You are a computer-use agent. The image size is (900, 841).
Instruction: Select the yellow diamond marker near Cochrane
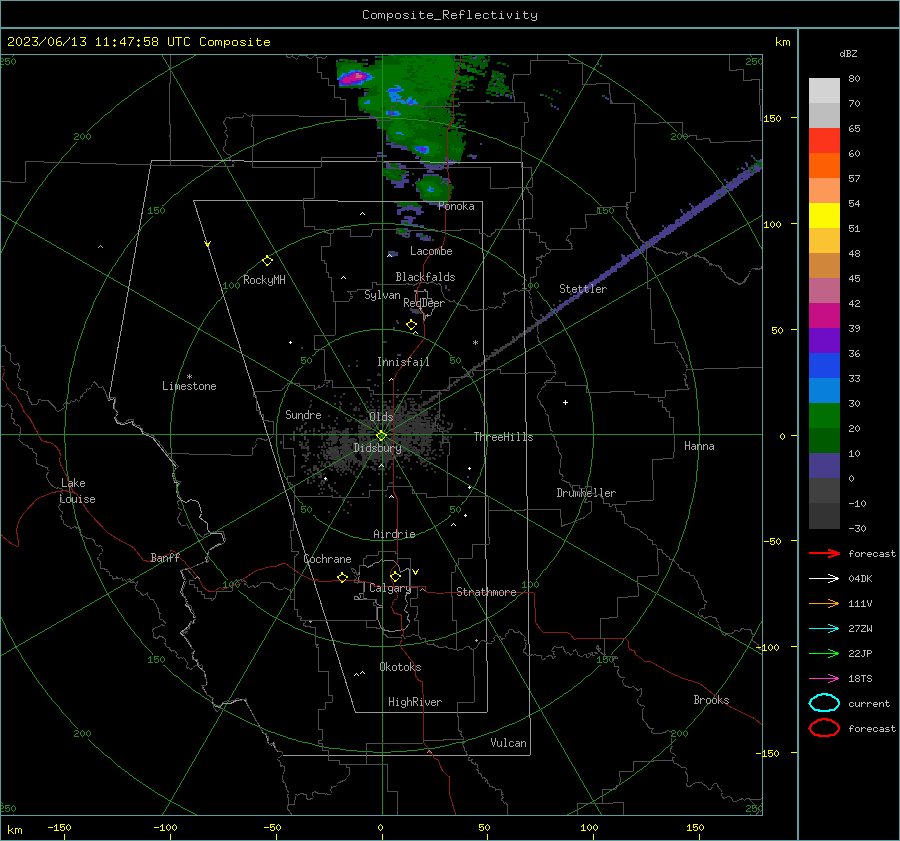(342, 577)
